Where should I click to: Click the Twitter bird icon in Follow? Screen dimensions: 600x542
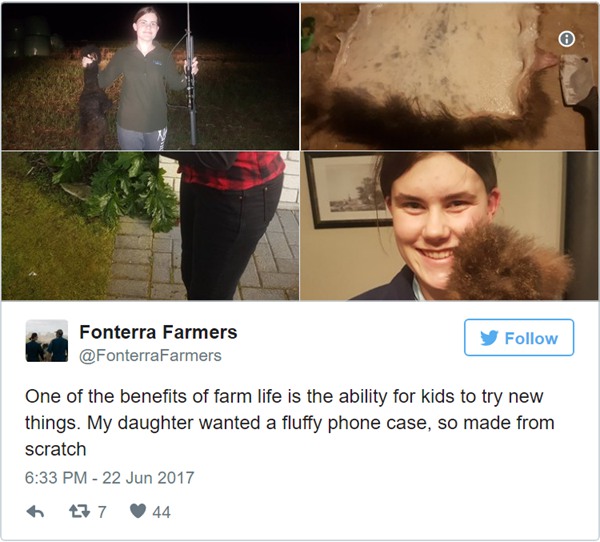click(489, 338)
